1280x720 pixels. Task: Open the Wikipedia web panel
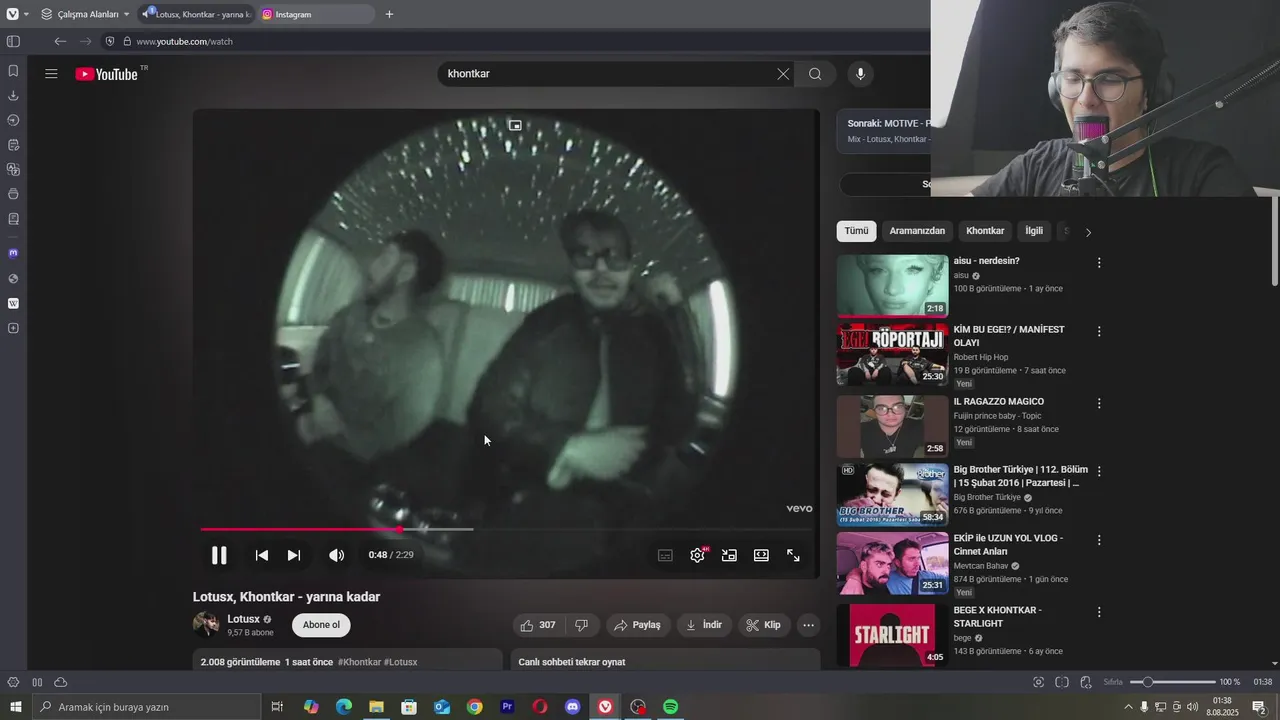(13, 303)
